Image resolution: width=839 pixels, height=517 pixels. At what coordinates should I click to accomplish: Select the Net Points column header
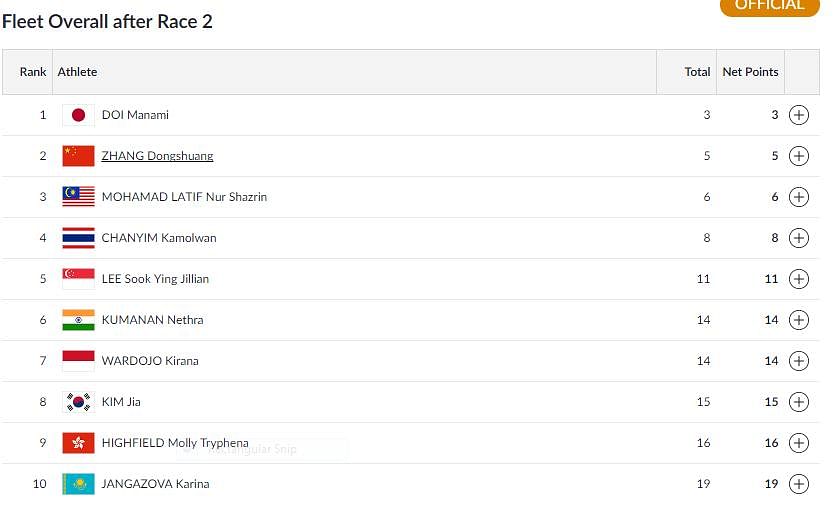click(x=750, y=72)
